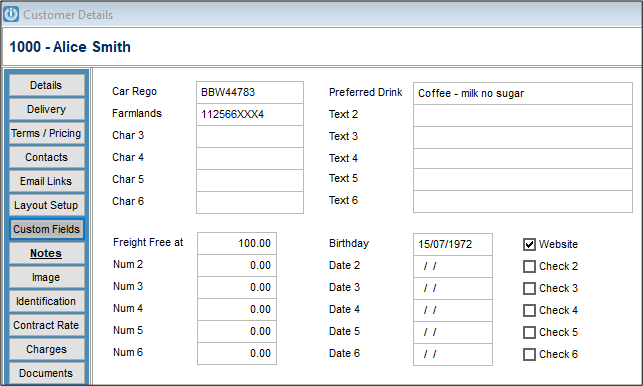Screen dimensions: 643x386
Task: Open Terms / Pricing section
Action: (46, 133)
